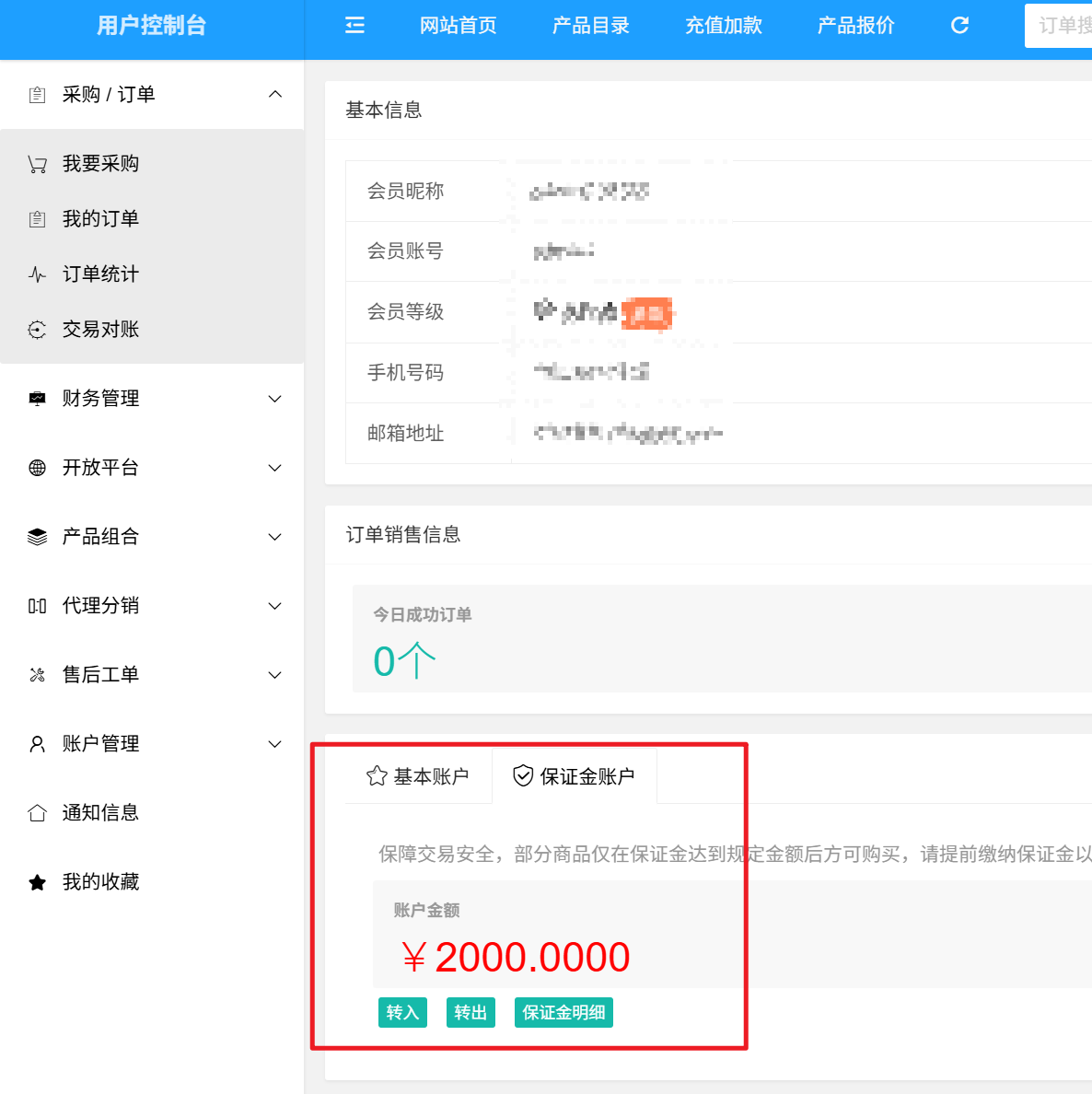Expand the 代理分销 menu
Viewport: 1092px width, 1094px height.
[x=152, y=606]
